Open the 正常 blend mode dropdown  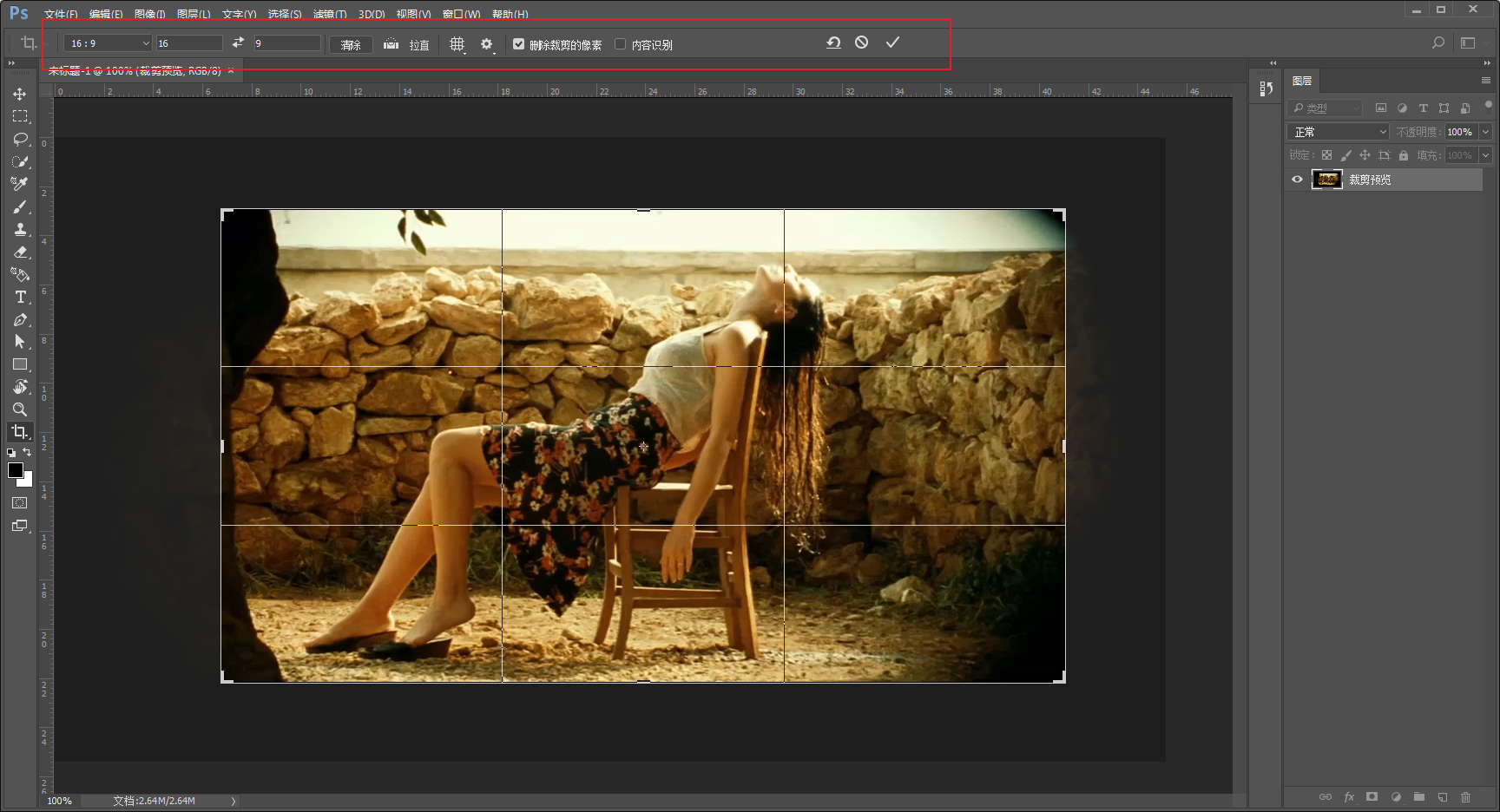click(1339, 132)
